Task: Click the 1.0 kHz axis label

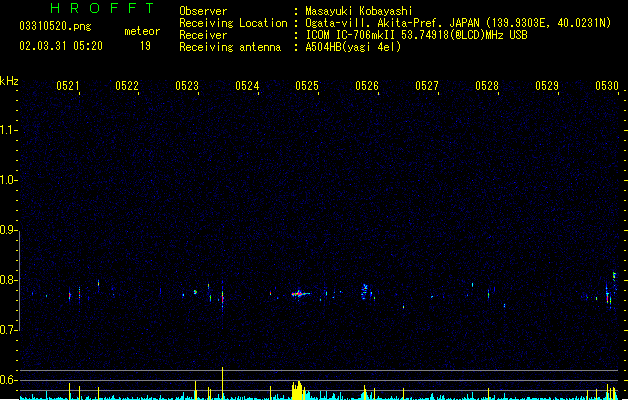Action: [8, 180]
